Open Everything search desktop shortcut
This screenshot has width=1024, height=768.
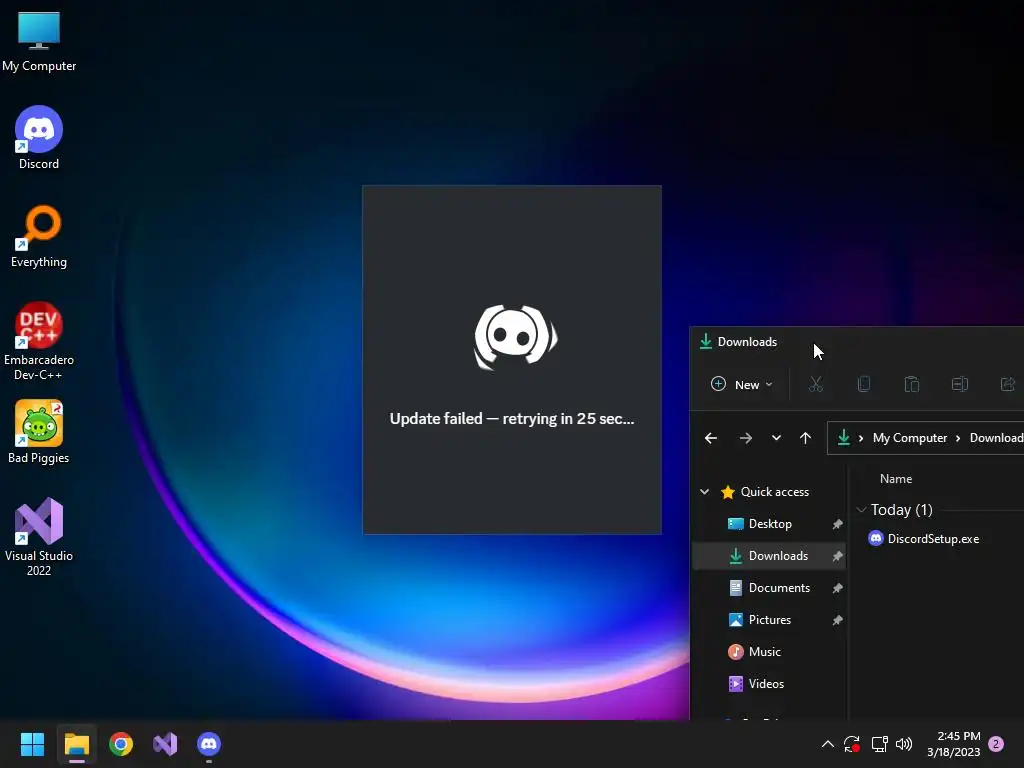click(x=39, y=236)
